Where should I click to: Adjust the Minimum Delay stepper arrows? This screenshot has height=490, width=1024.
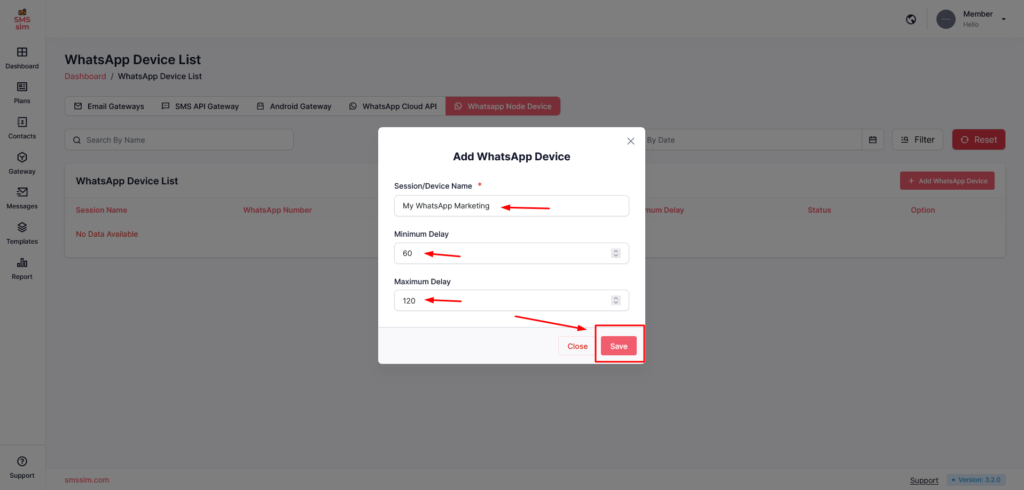click(x=616, y=253)
